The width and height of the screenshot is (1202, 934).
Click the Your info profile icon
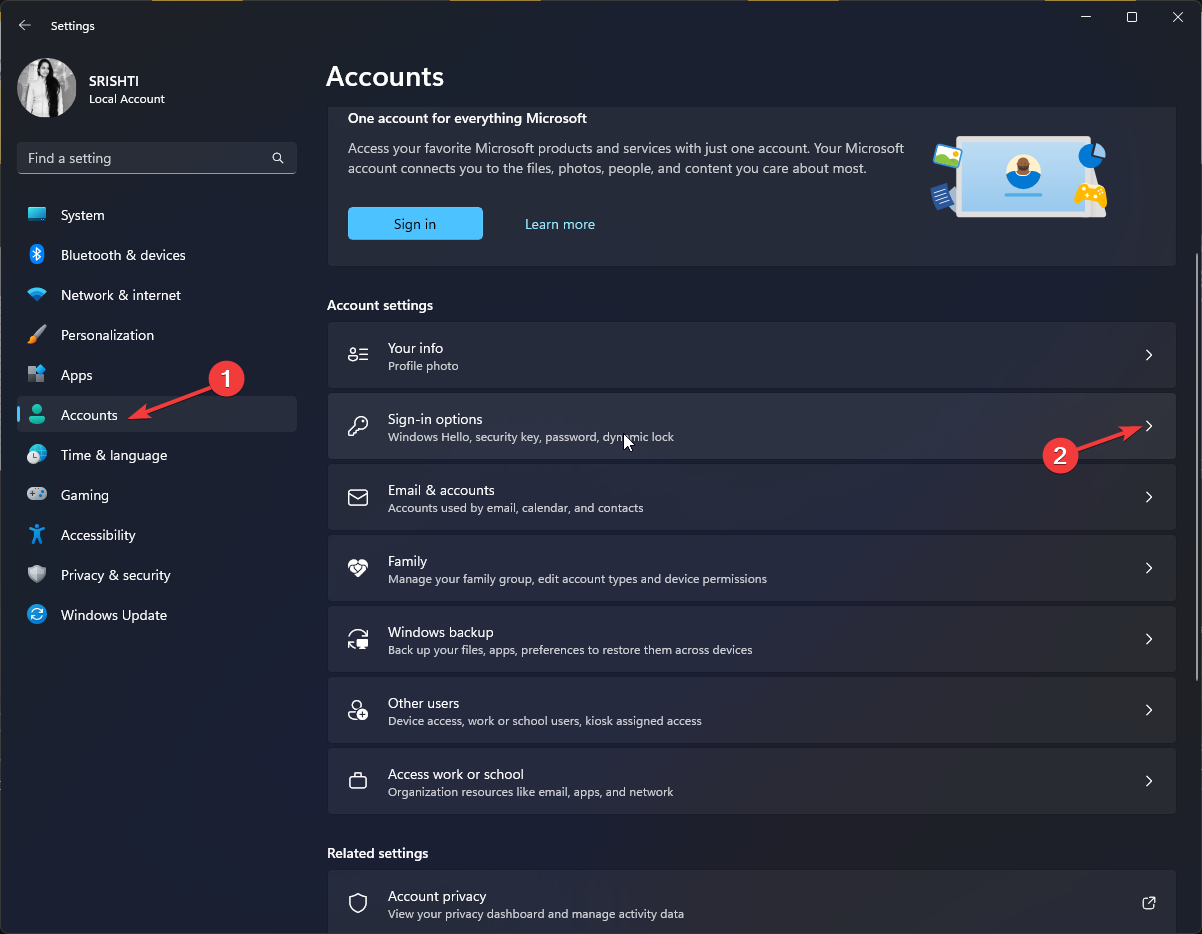[x=358, y=355]
